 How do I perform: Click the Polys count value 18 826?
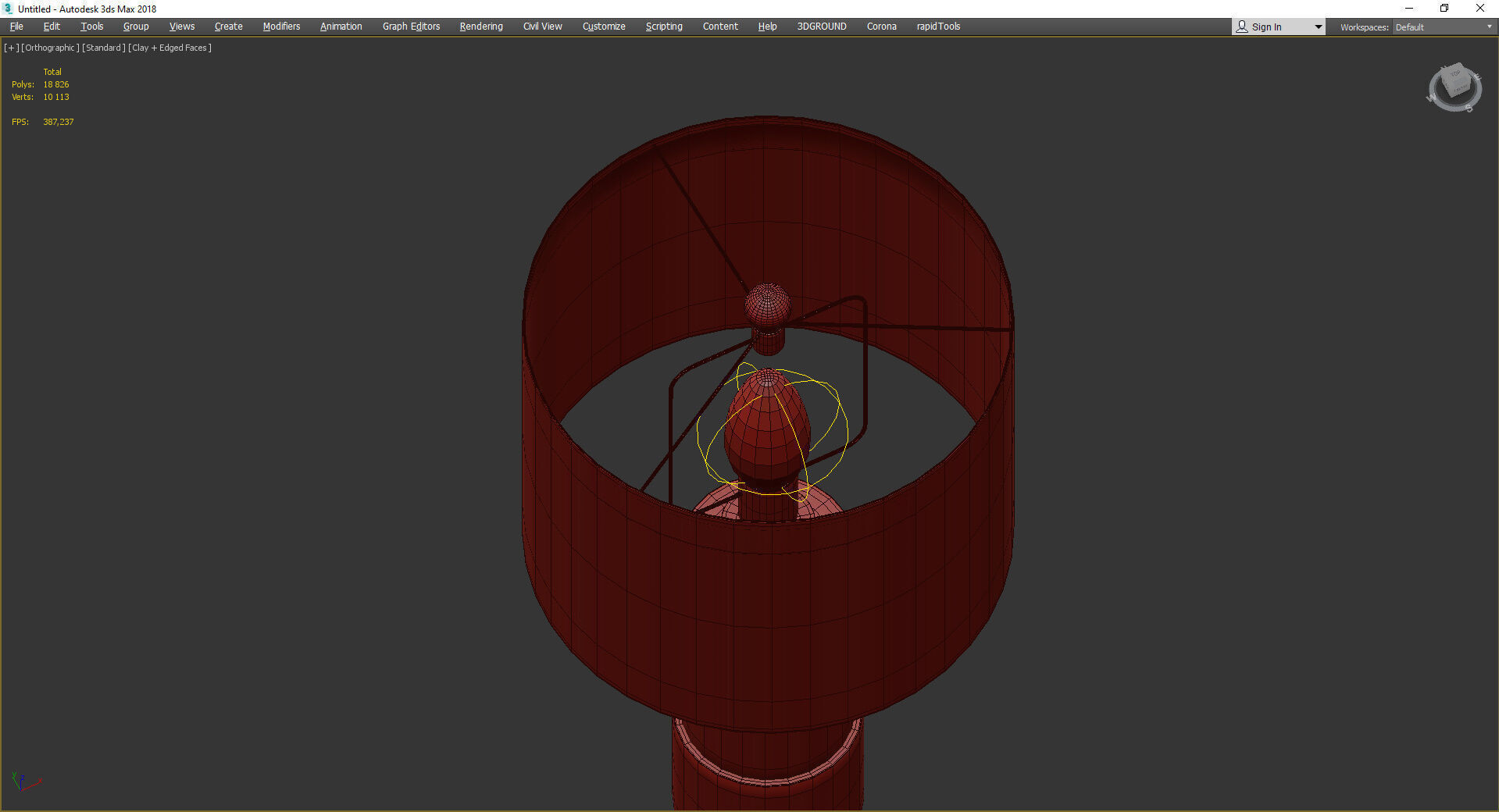pos(56,84)
